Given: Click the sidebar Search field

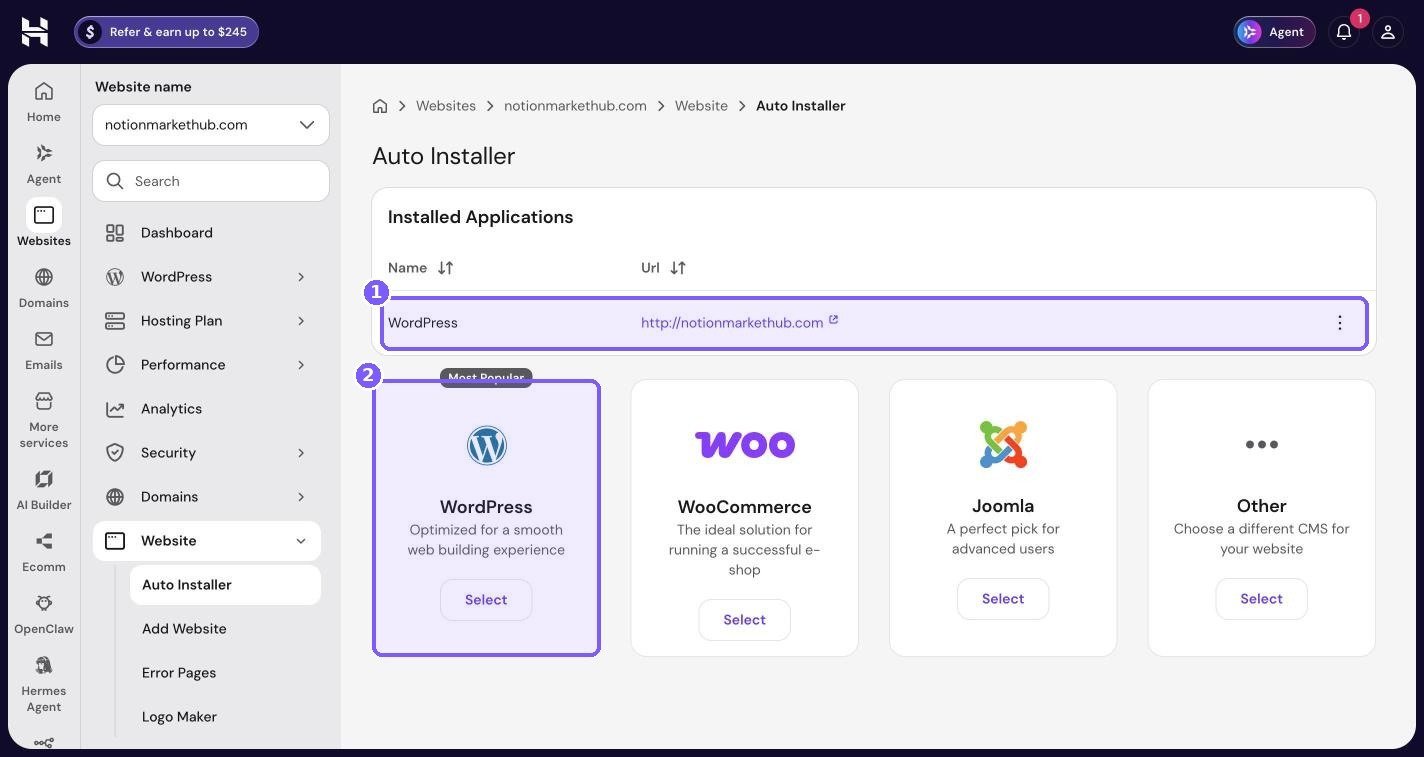Looking at the screenshot, I should click(211, 181).
